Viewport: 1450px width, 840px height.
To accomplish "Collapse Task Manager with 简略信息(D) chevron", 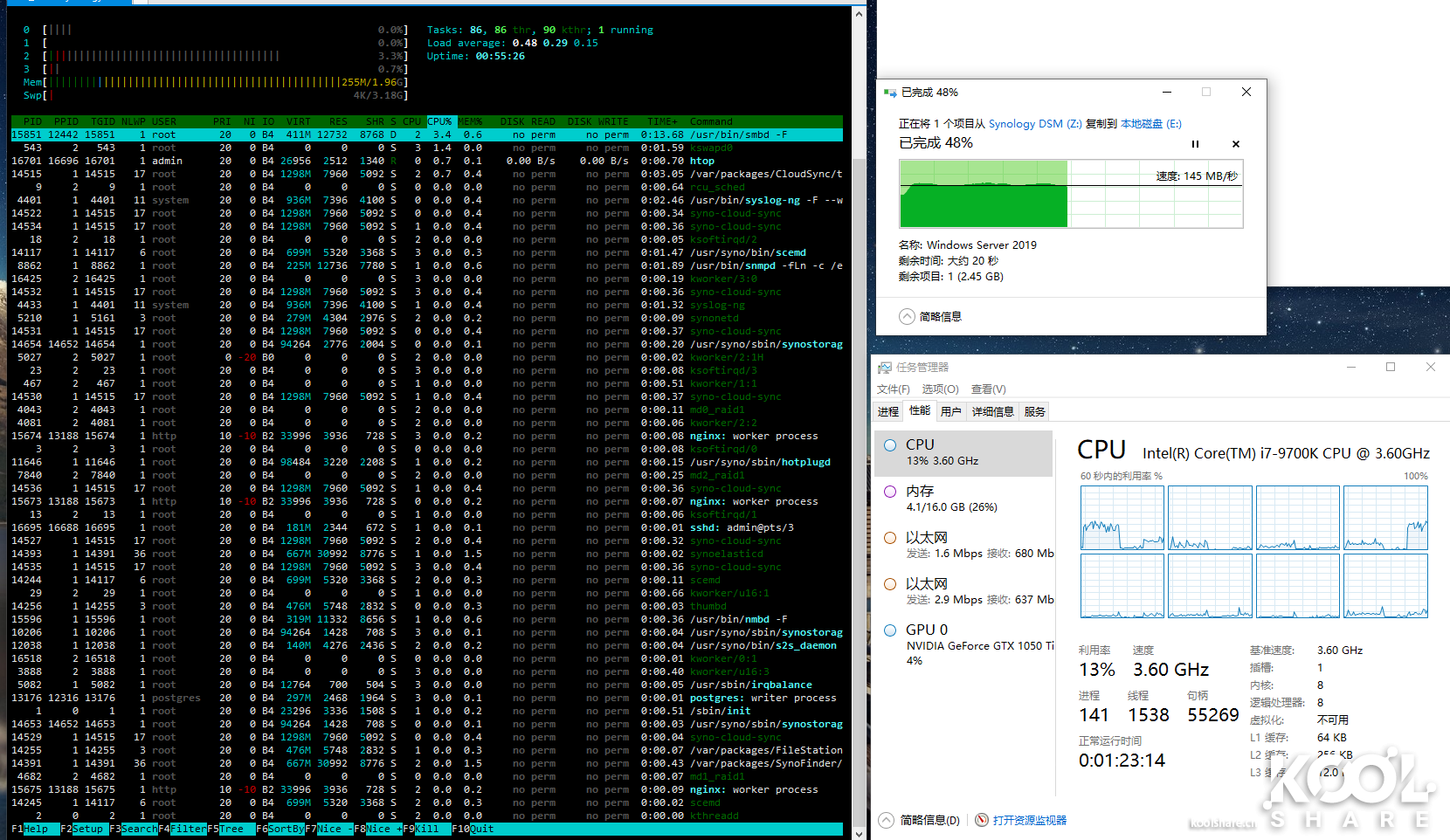I will click(887, 820).
